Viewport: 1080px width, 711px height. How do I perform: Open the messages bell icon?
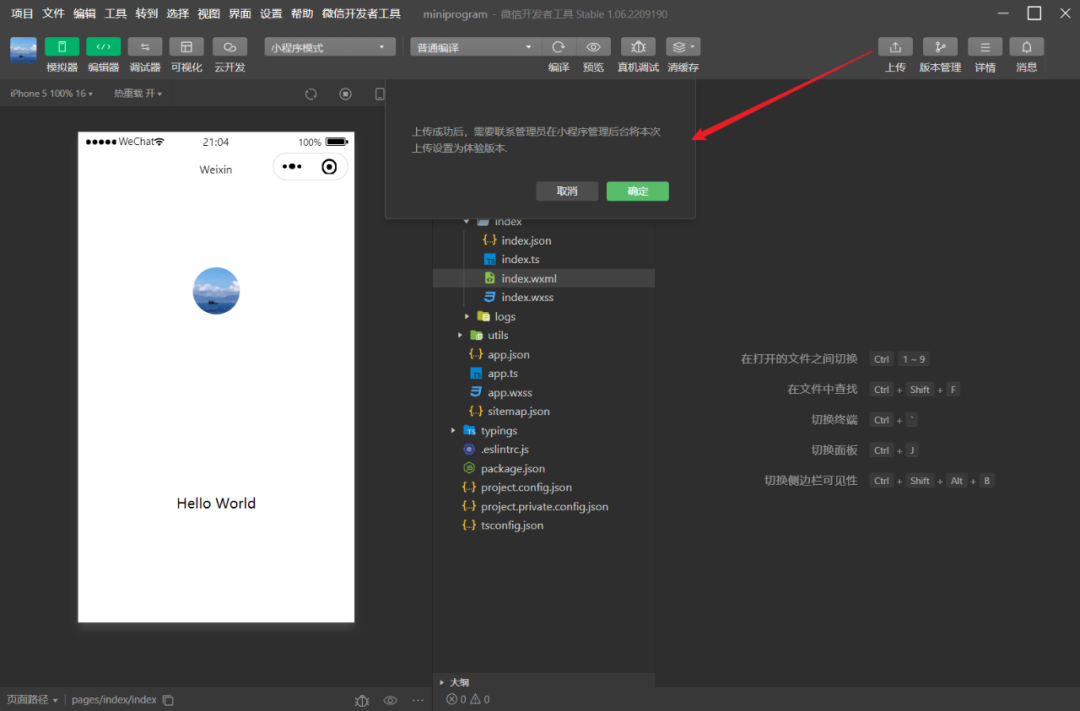click(1026, 47)
